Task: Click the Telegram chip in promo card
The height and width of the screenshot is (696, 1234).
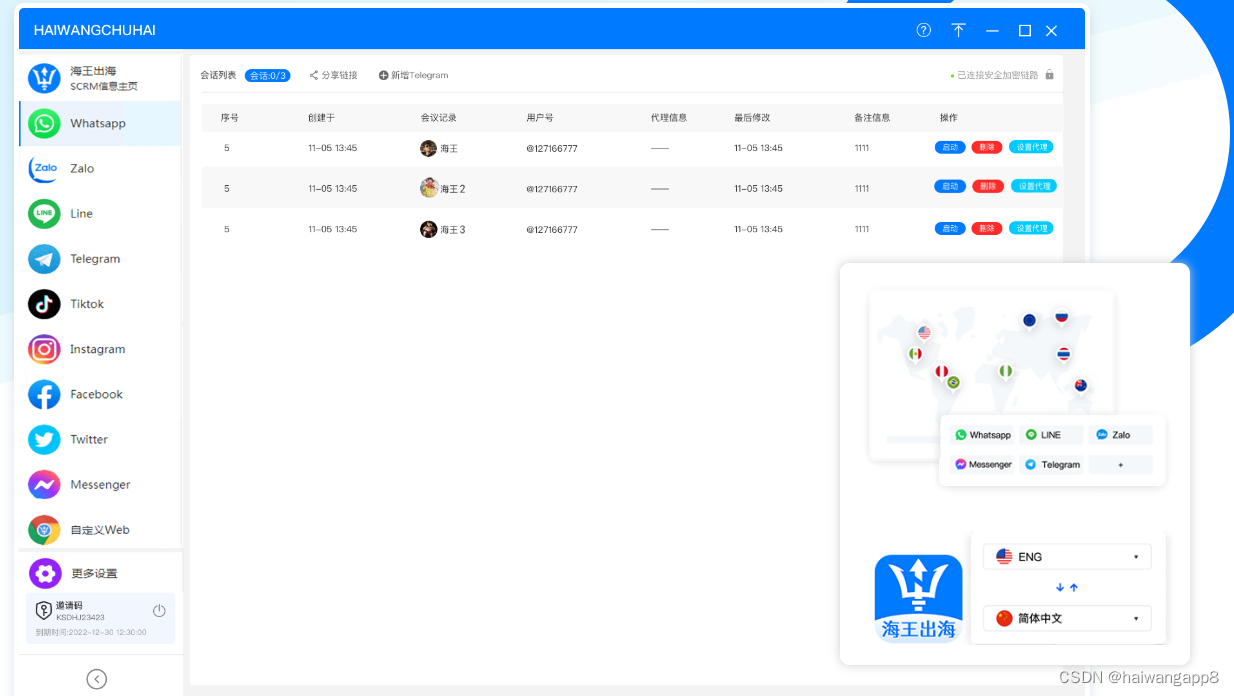Action: (x=1052, y=464)
